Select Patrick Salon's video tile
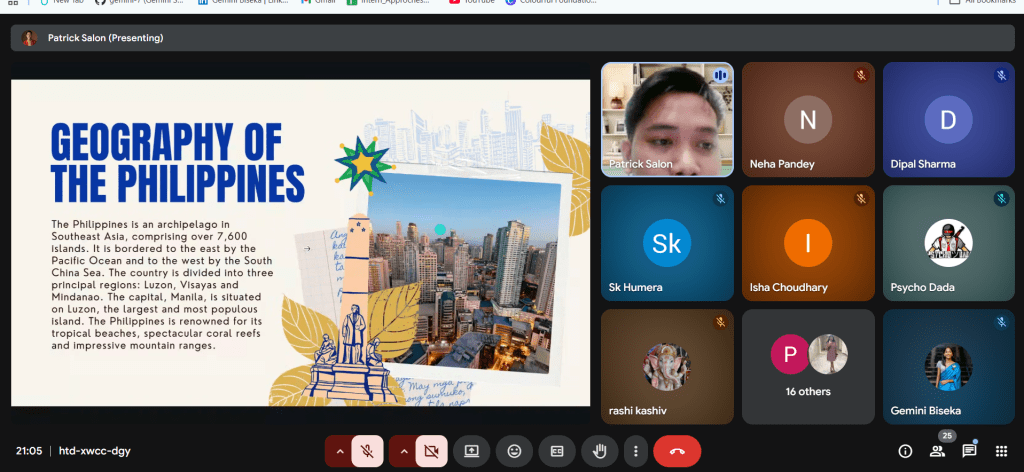 click(x=667, y=119)
